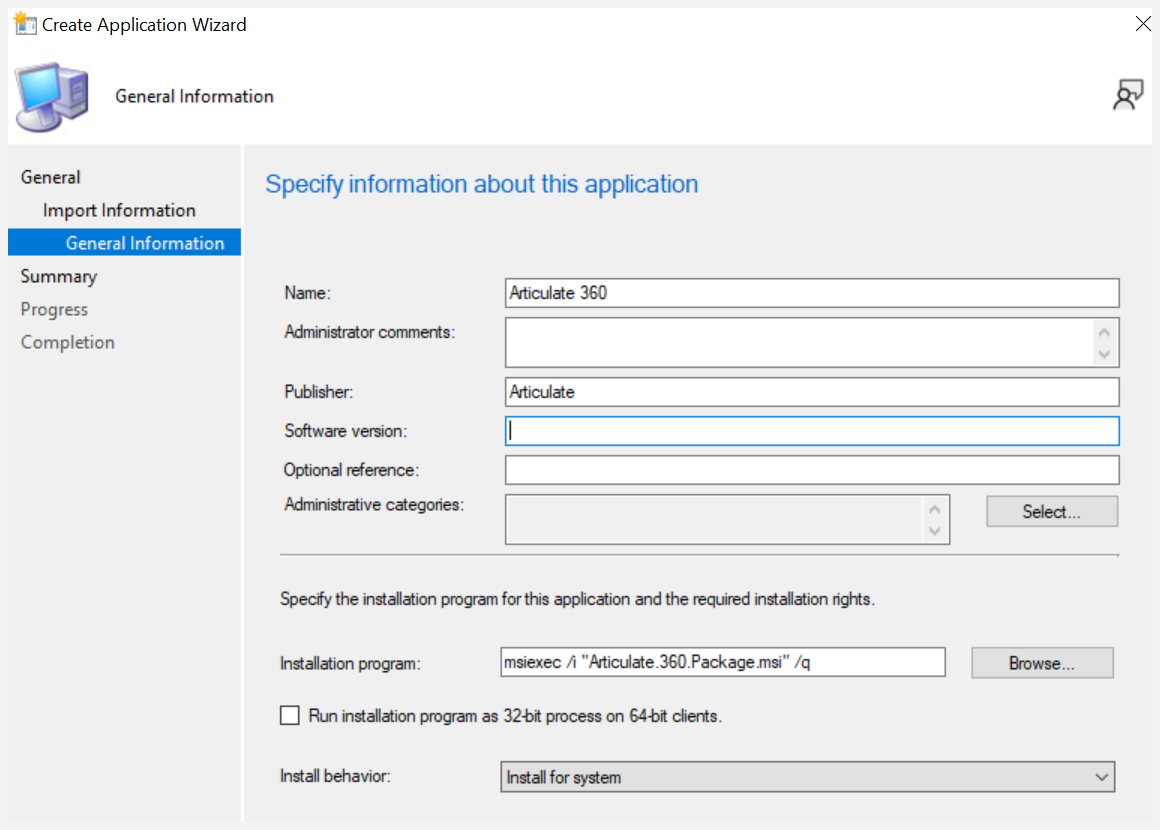Click the wizard computer icon in header
1160x830 pixels.
[x=53, y=97]
